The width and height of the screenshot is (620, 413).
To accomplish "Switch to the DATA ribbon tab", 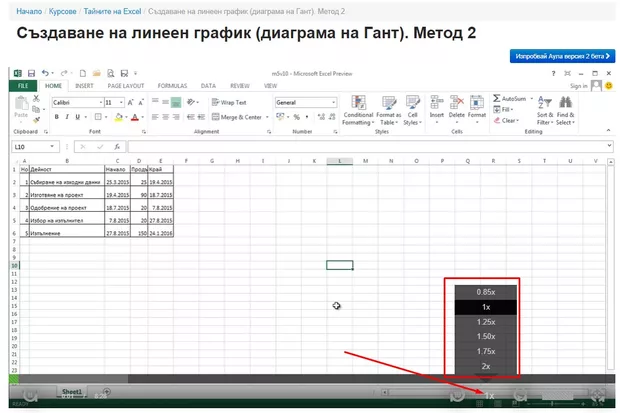I will [x=208, y=86].
